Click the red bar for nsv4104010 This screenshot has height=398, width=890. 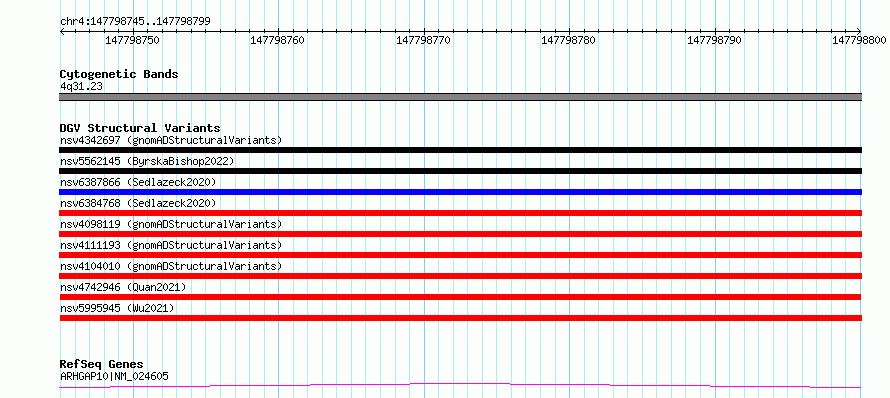pos(460,276)
